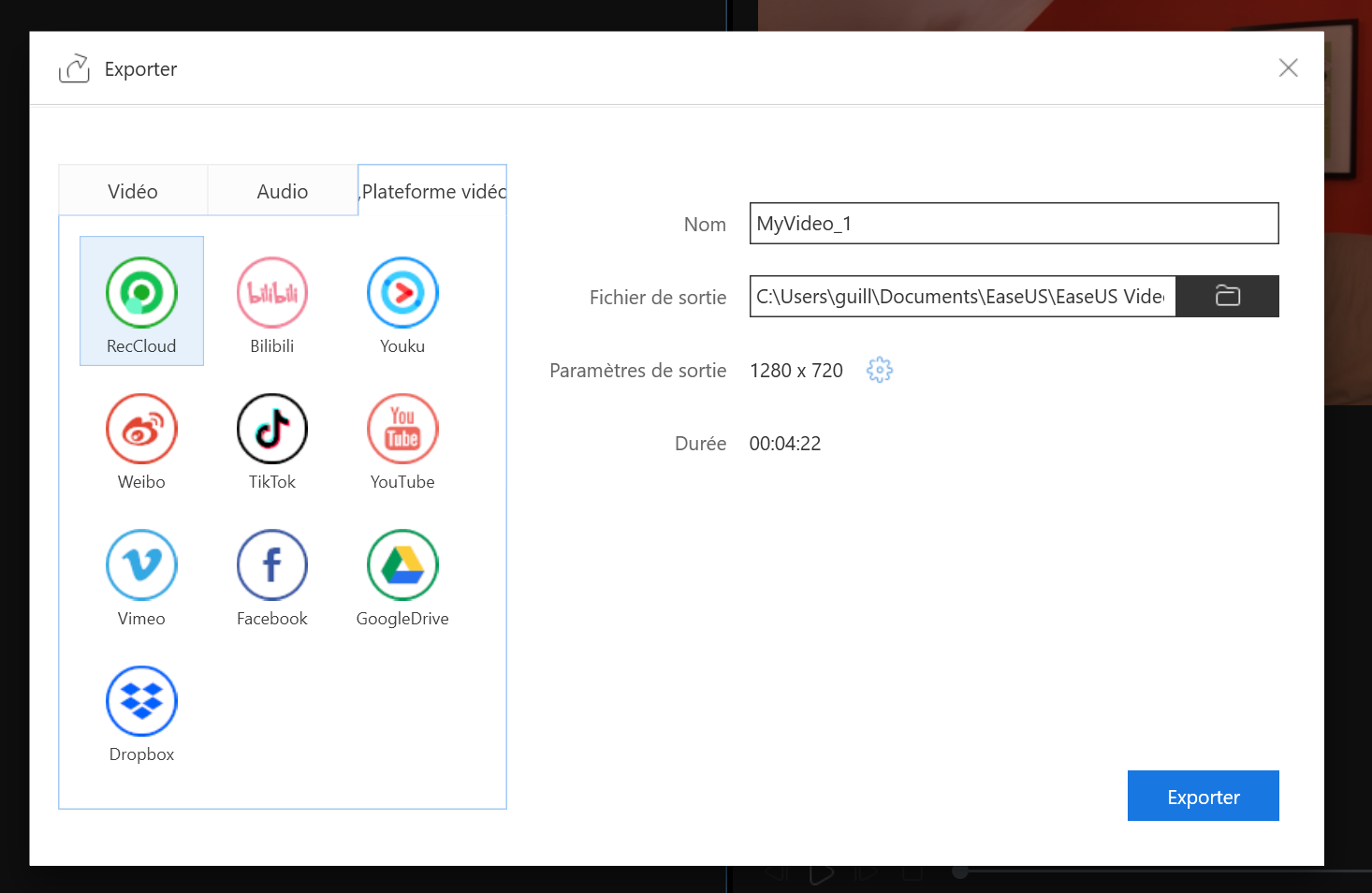Viewport: 1372px width, 893px height.
Task: Pick Vimeo for video export
Action: tap(141, 565)
